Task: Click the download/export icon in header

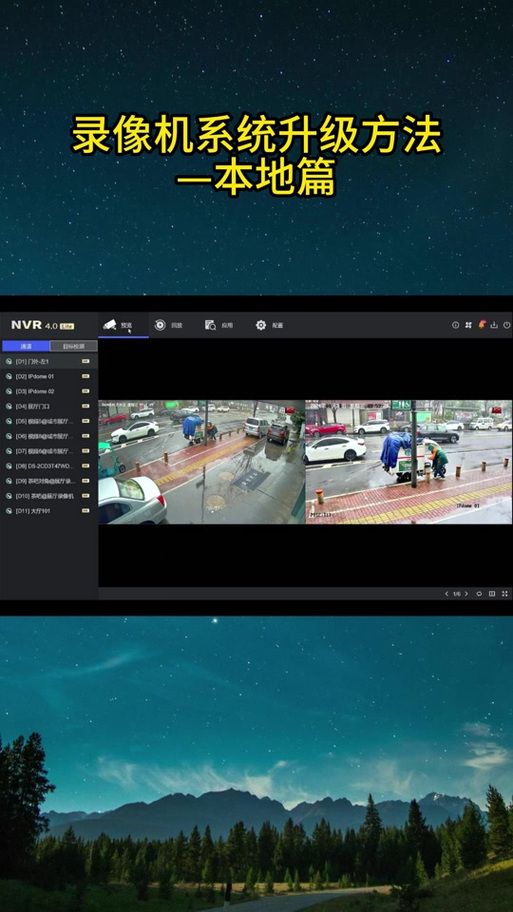Action: (x=494, y=325)
